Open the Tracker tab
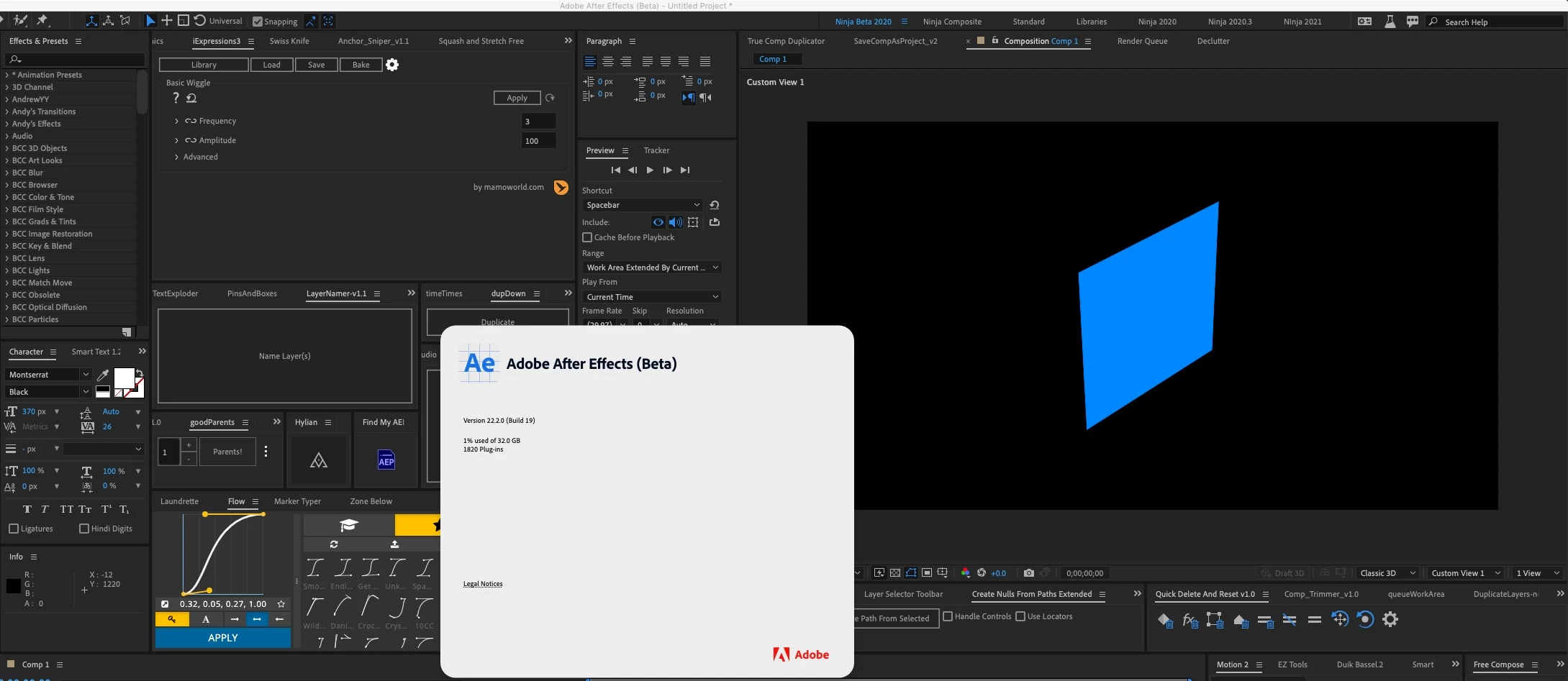The height and width of the screenshot is (681, 1568). coord(656,150)
